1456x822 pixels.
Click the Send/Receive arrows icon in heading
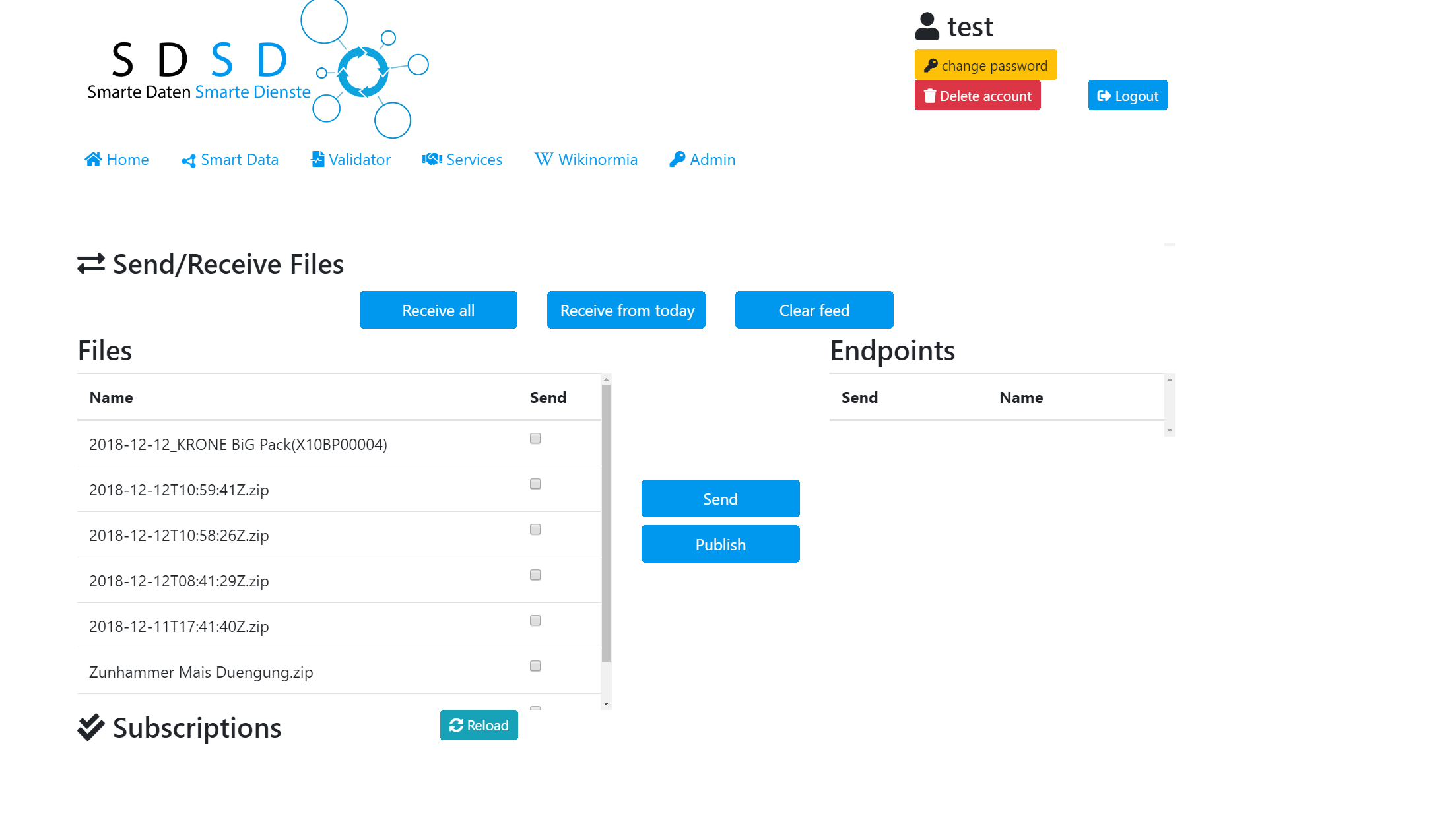(x=91, y=264)
